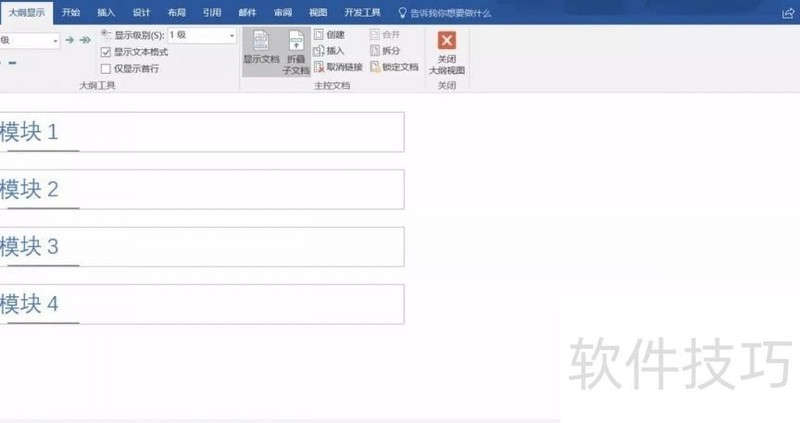The height and width of the screenshot is (423, 800).
Task: Click the collapse minus icon
Action: 13,63
